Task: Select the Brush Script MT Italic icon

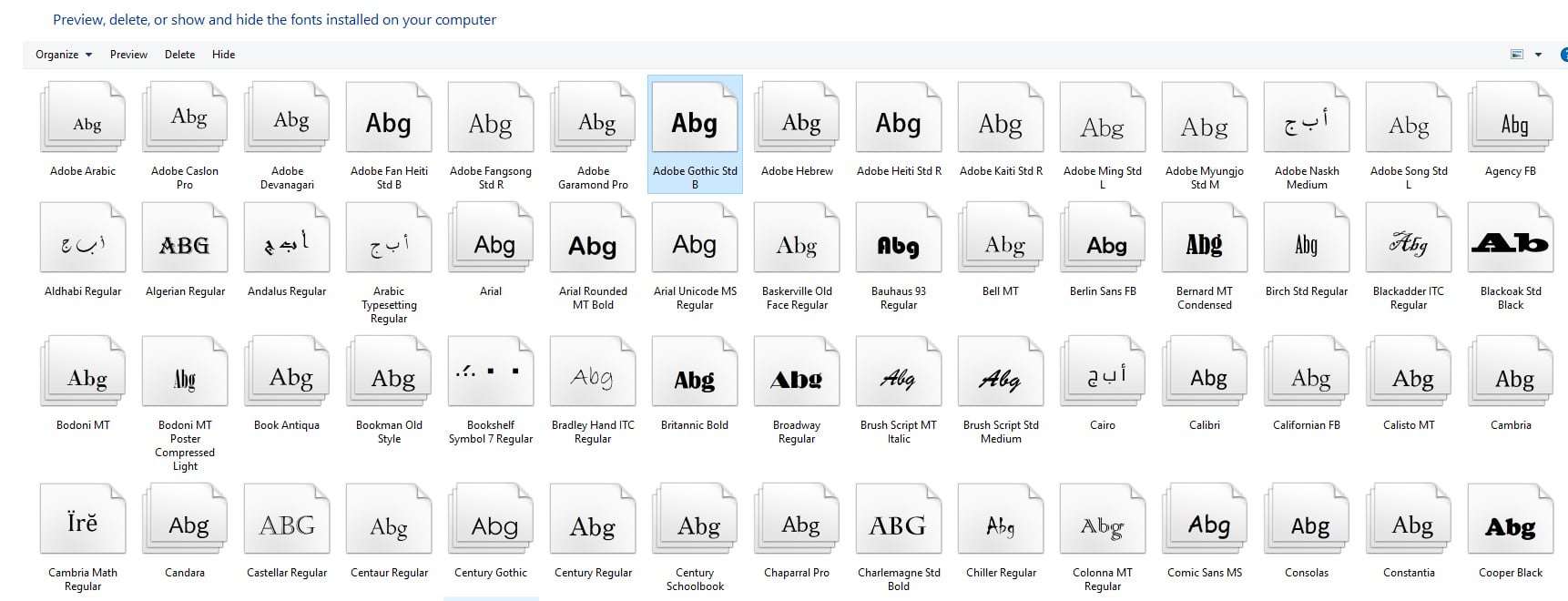Action: (x=899, y=372)
